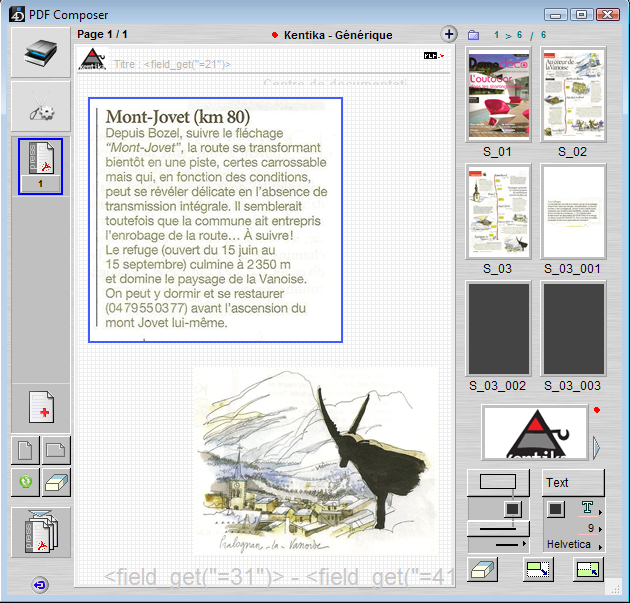
Task: Click the header Kentika logo on the page
Action: click(x=92, y=59)
